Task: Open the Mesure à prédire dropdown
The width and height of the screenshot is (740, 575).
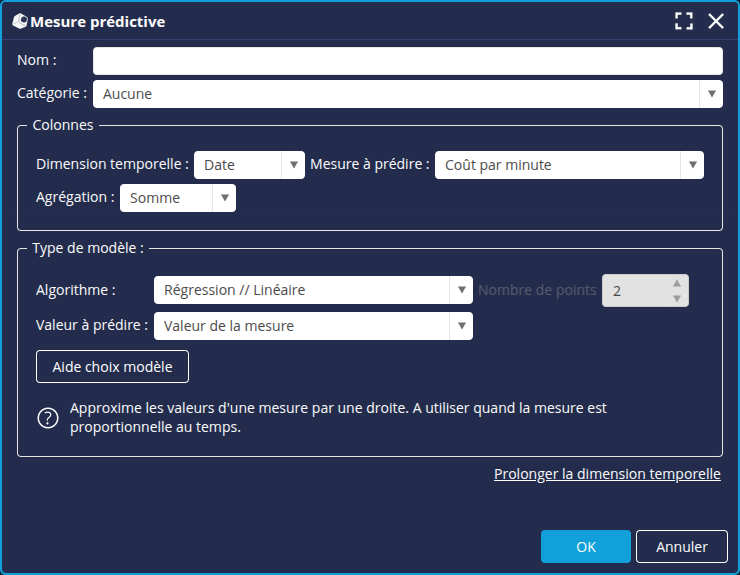Action: pos(569,165)
